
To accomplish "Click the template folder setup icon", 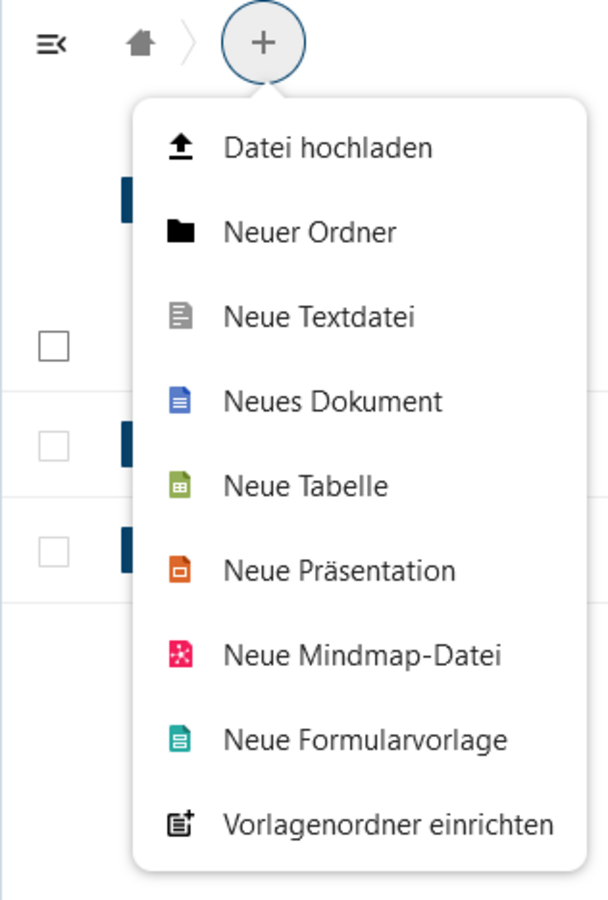I will (x=181, y=824).
